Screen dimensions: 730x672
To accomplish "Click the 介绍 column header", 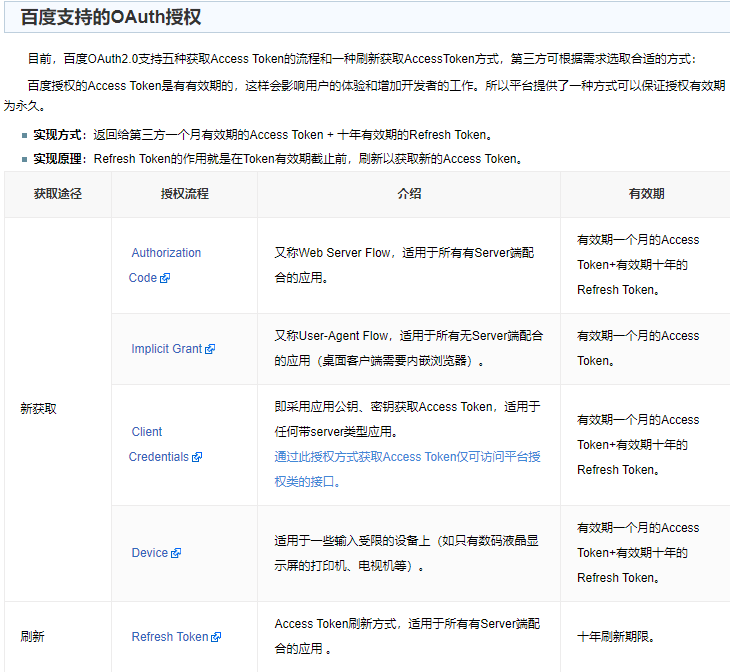I will (x=408, y=194).
